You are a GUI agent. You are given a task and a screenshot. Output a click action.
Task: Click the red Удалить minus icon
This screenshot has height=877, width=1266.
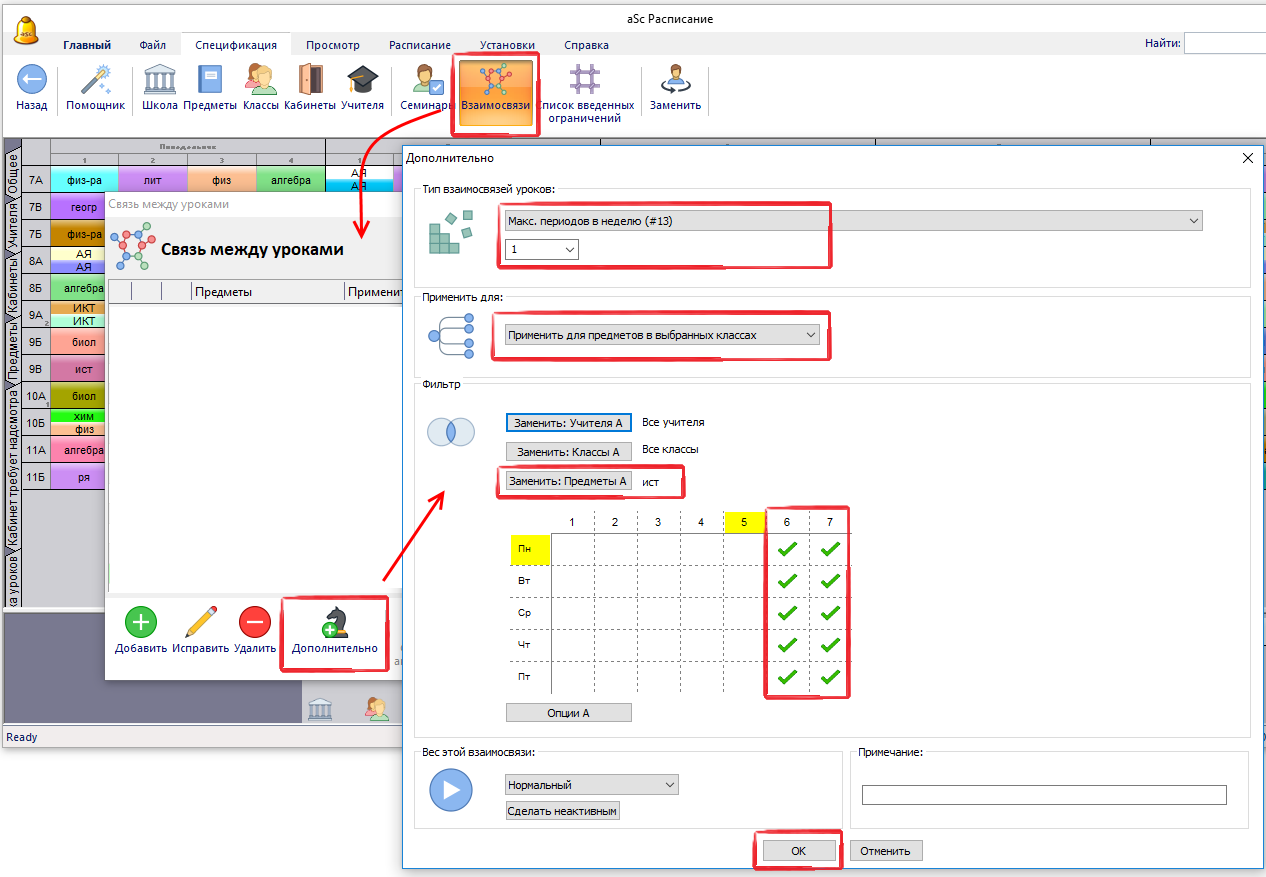pos(254,622)
